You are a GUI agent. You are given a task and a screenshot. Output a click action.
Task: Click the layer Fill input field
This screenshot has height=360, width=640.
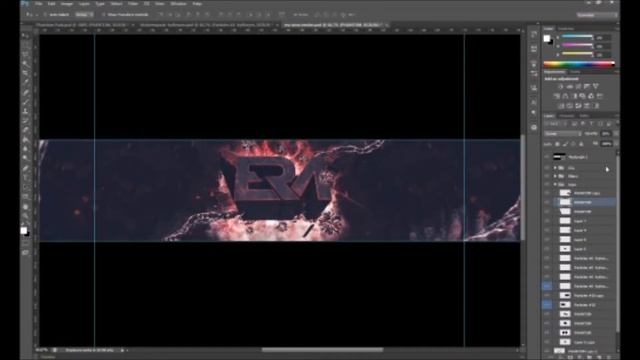(607, 144)
